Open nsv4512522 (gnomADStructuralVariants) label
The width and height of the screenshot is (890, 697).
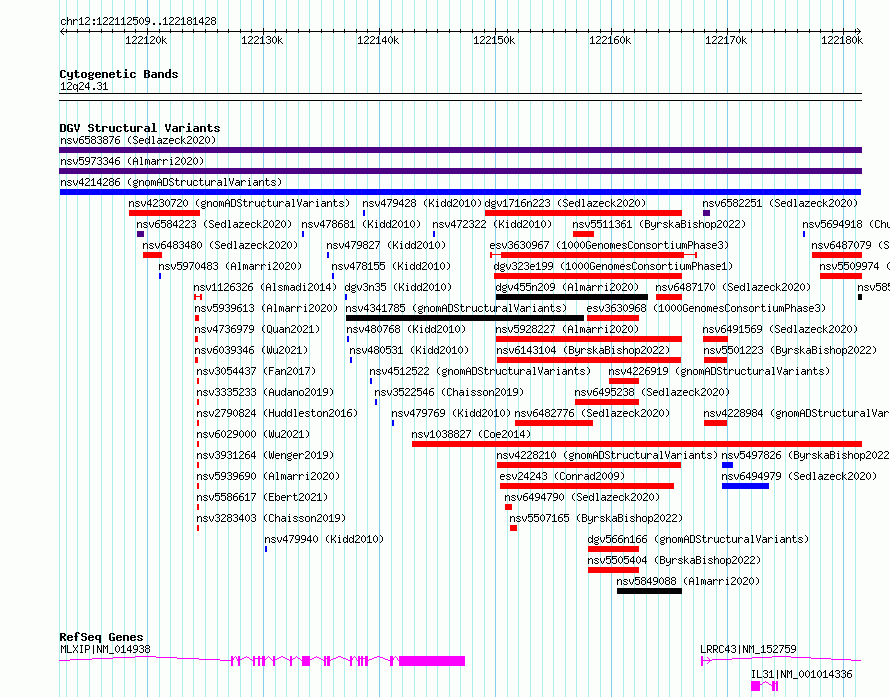point(480,371)
